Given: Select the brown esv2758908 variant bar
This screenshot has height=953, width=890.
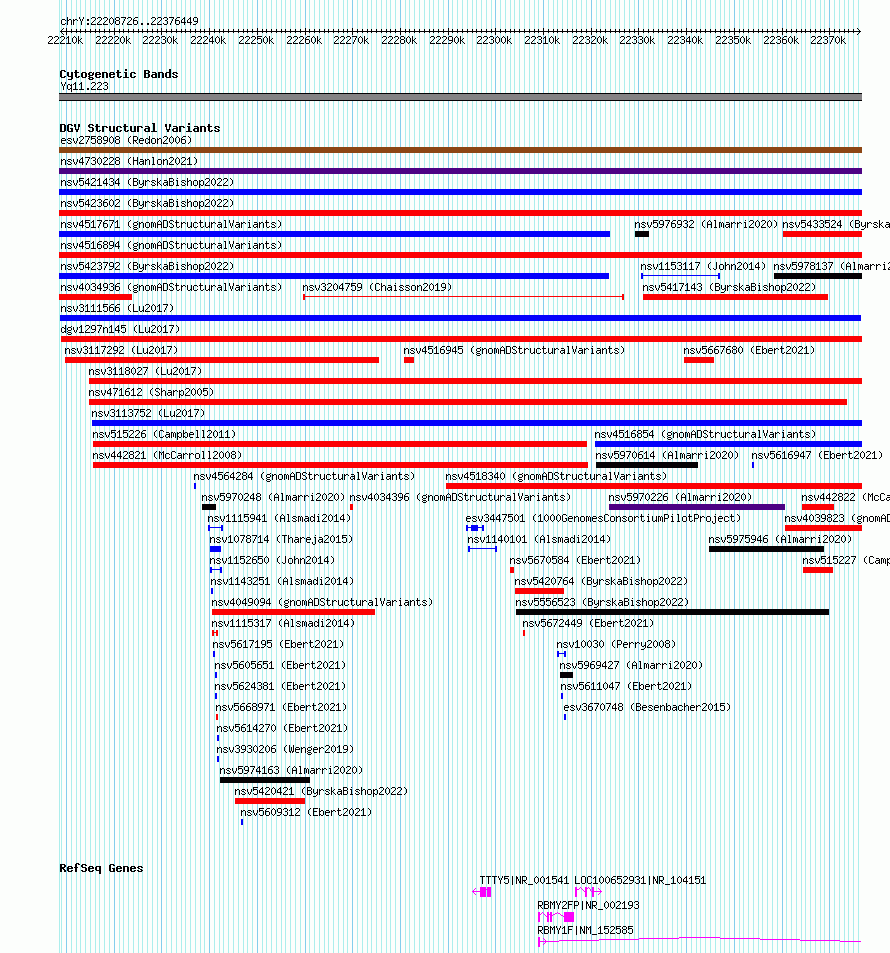Looking at the screenshot, I should (460, 150).
